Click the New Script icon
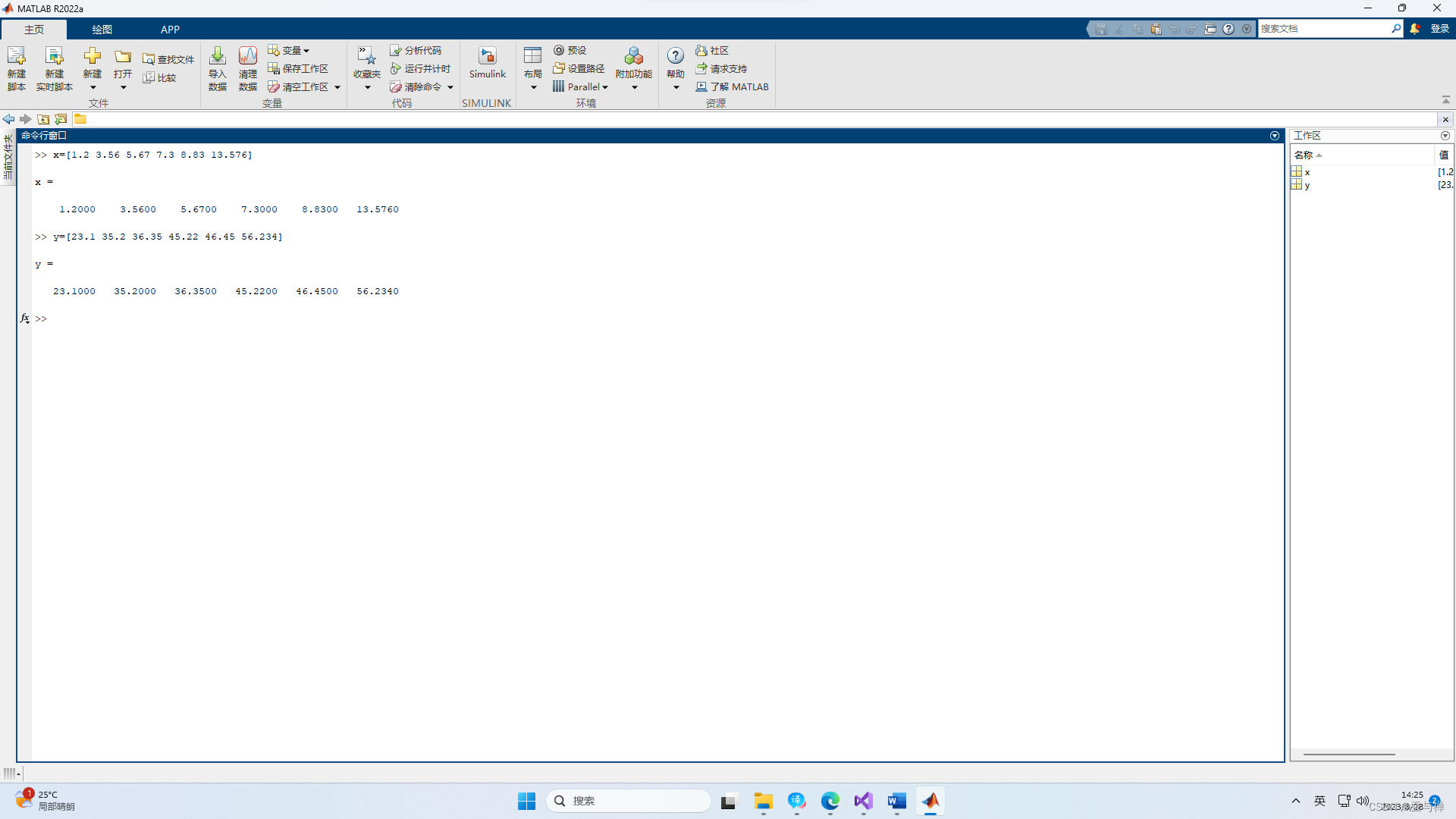 coord(16,57)
